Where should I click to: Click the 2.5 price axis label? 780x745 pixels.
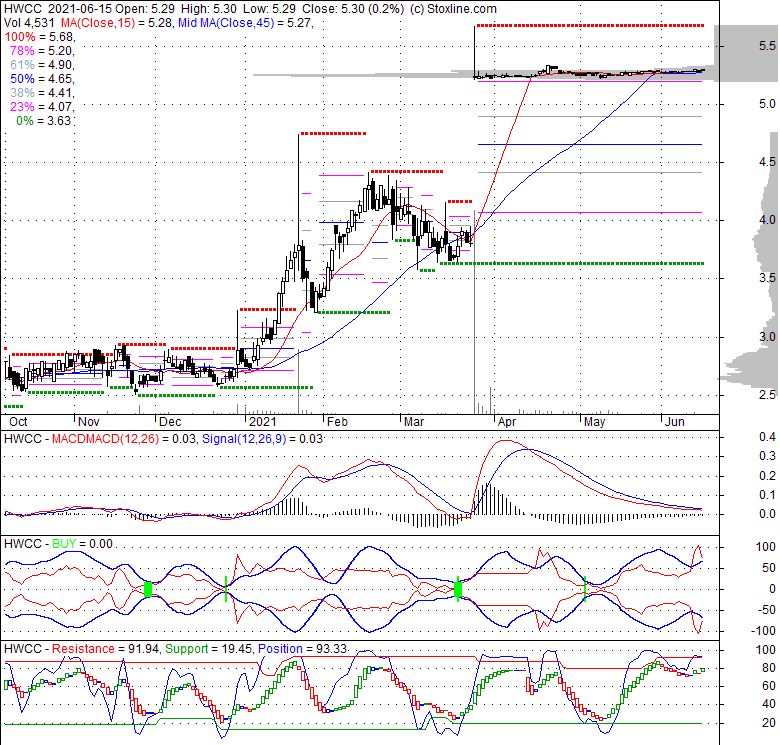(x=767, y=395)
